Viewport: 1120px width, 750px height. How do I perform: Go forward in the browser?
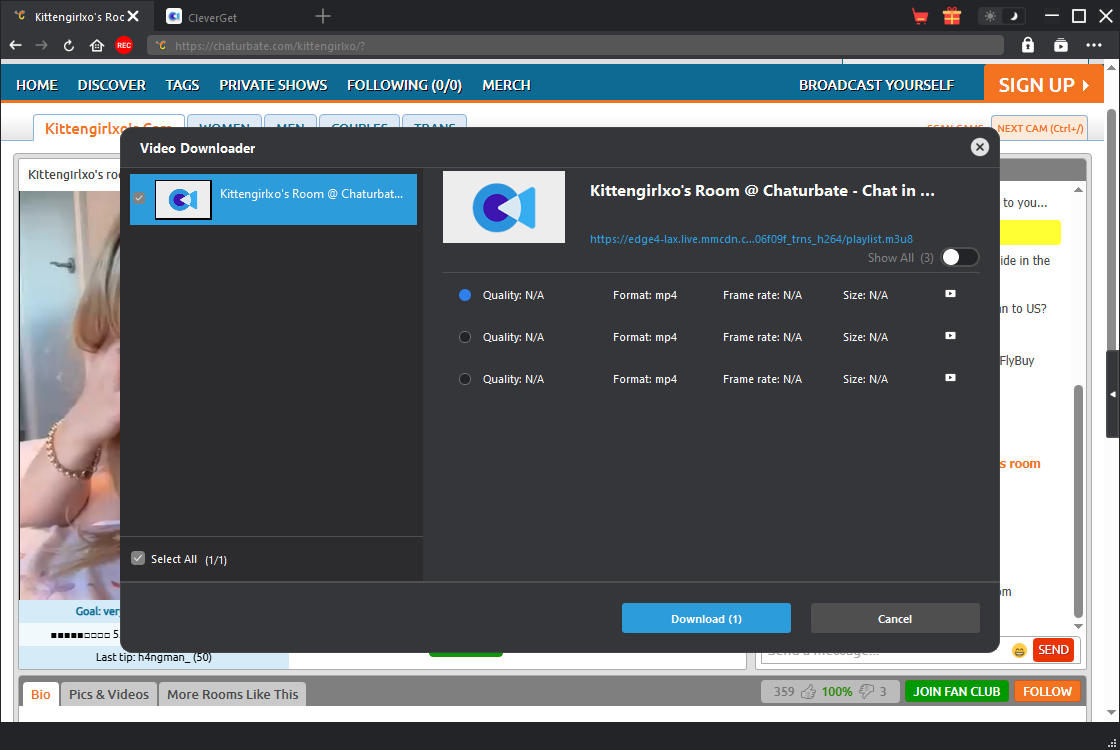coord(41,46)
